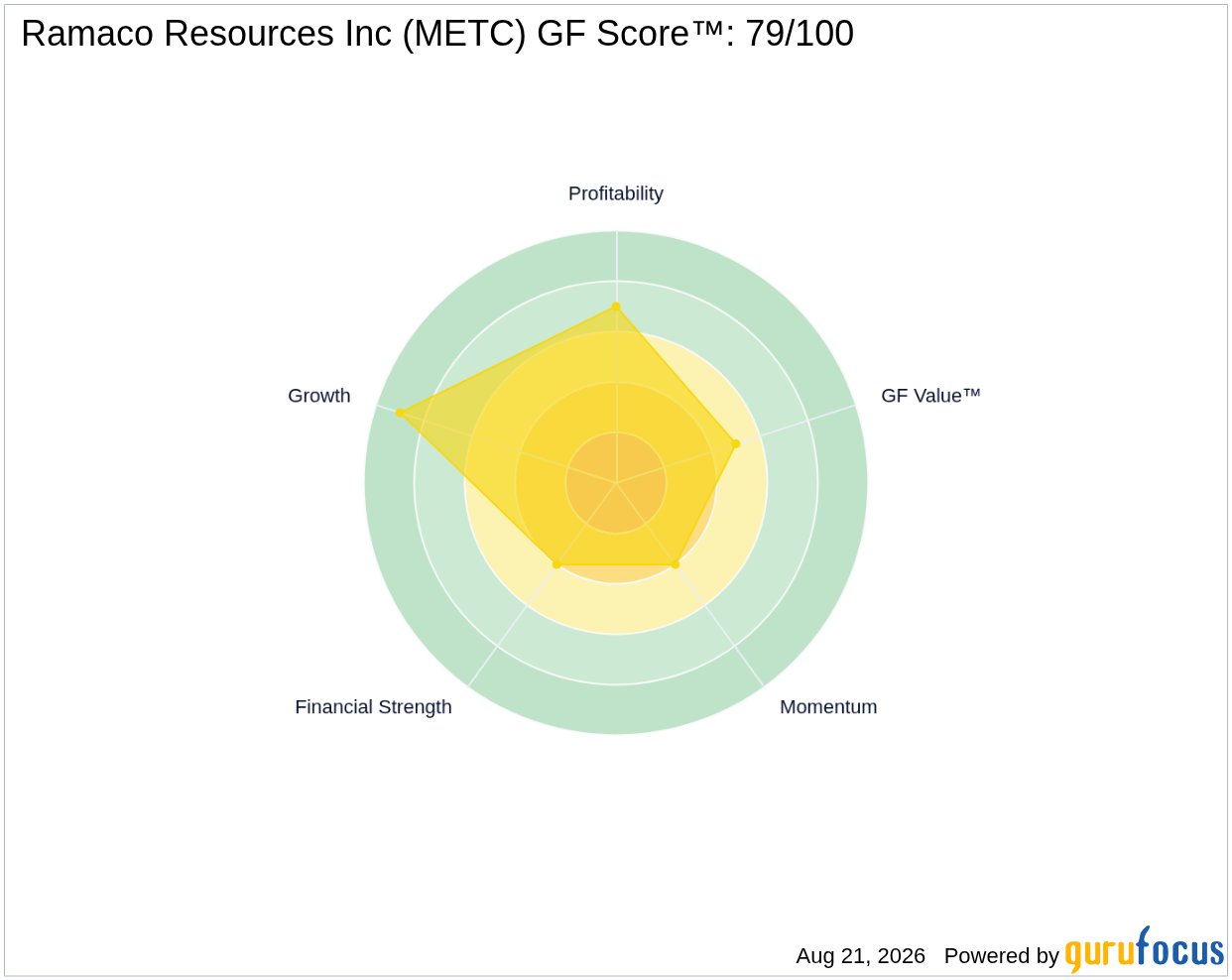Click the Profitability axis label

coord(615,193)
